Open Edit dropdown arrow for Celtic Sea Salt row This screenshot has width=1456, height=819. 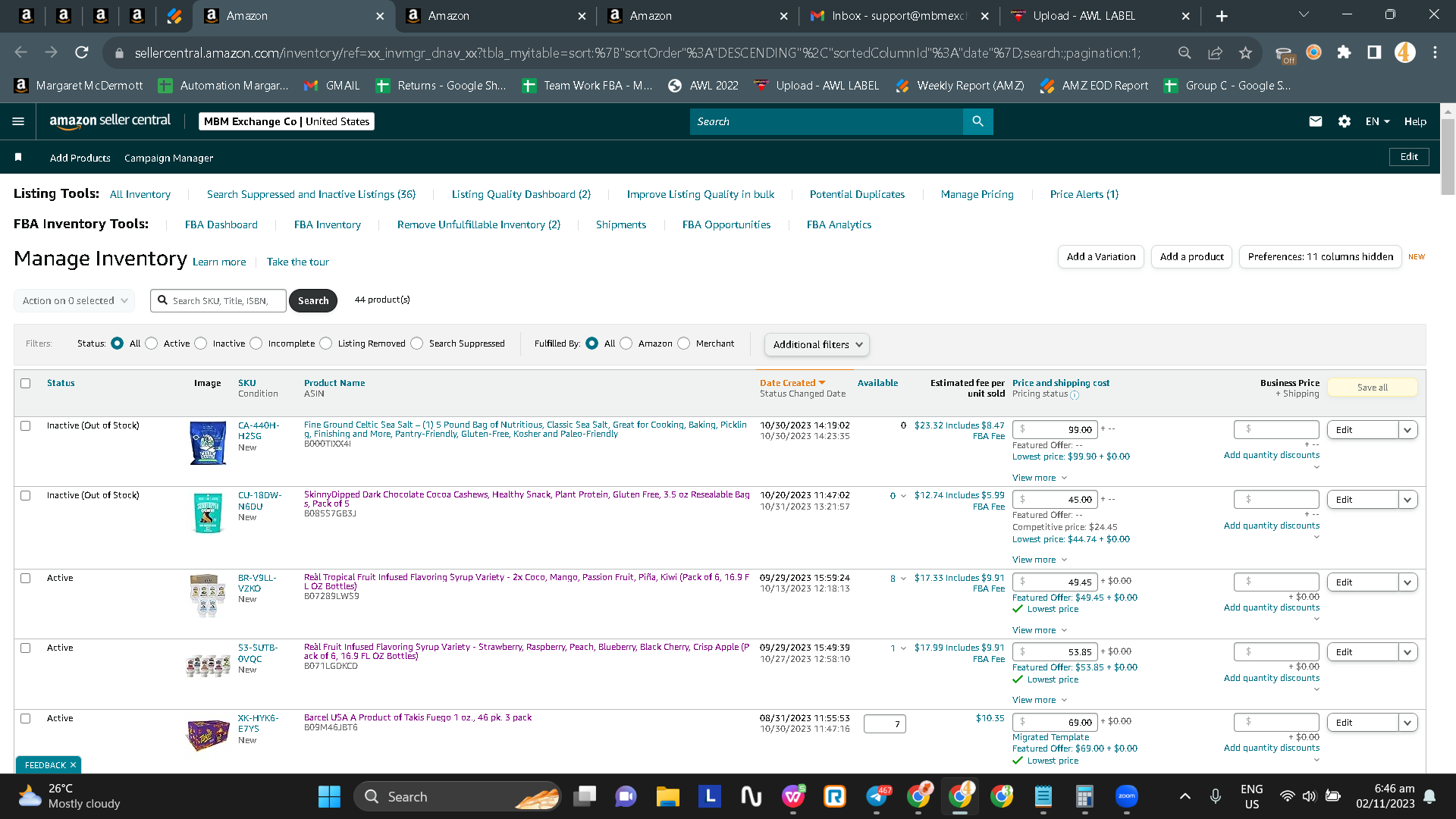click(x=1408, y=430)
